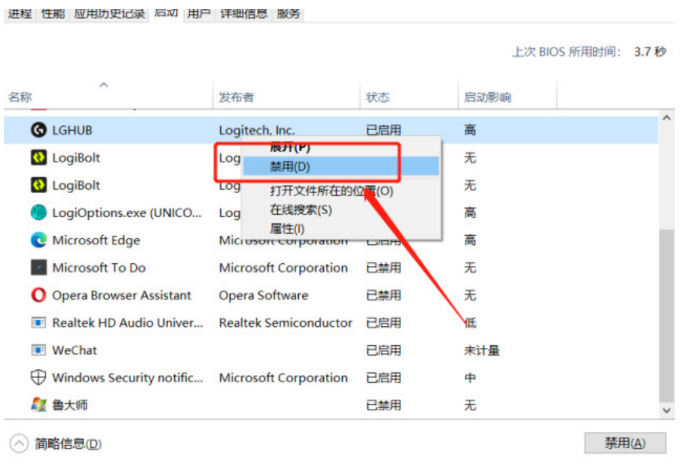Click the Realtek HD Audio icon
The width and height of the screenshot is (681, 465).
point(39,323)
